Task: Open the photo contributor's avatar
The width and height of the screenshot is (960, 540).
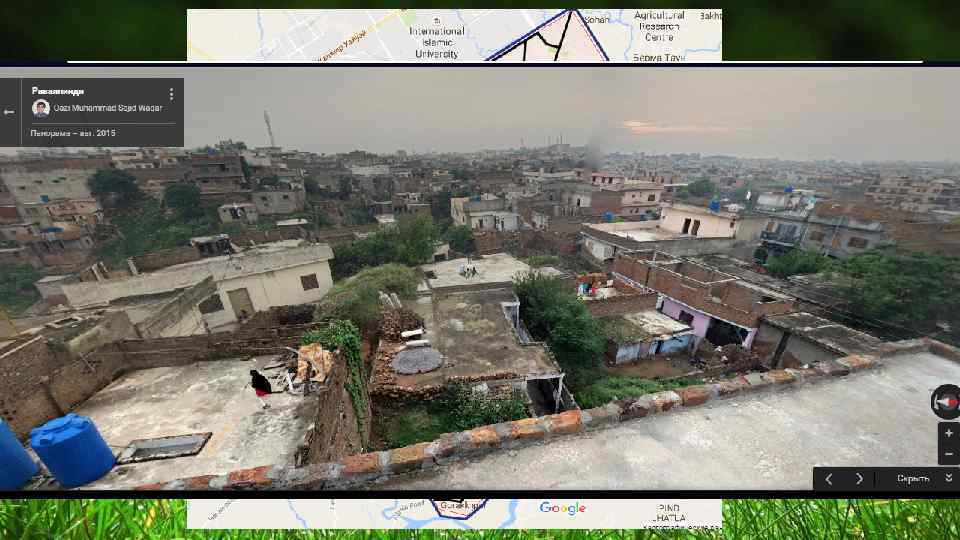Action: tap(41, 108)
